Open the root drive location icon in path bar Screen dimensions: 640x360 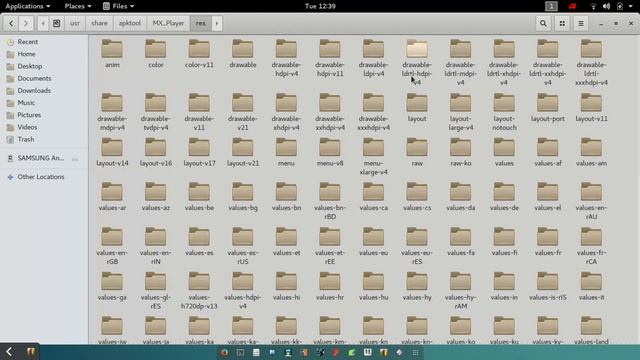56,23
